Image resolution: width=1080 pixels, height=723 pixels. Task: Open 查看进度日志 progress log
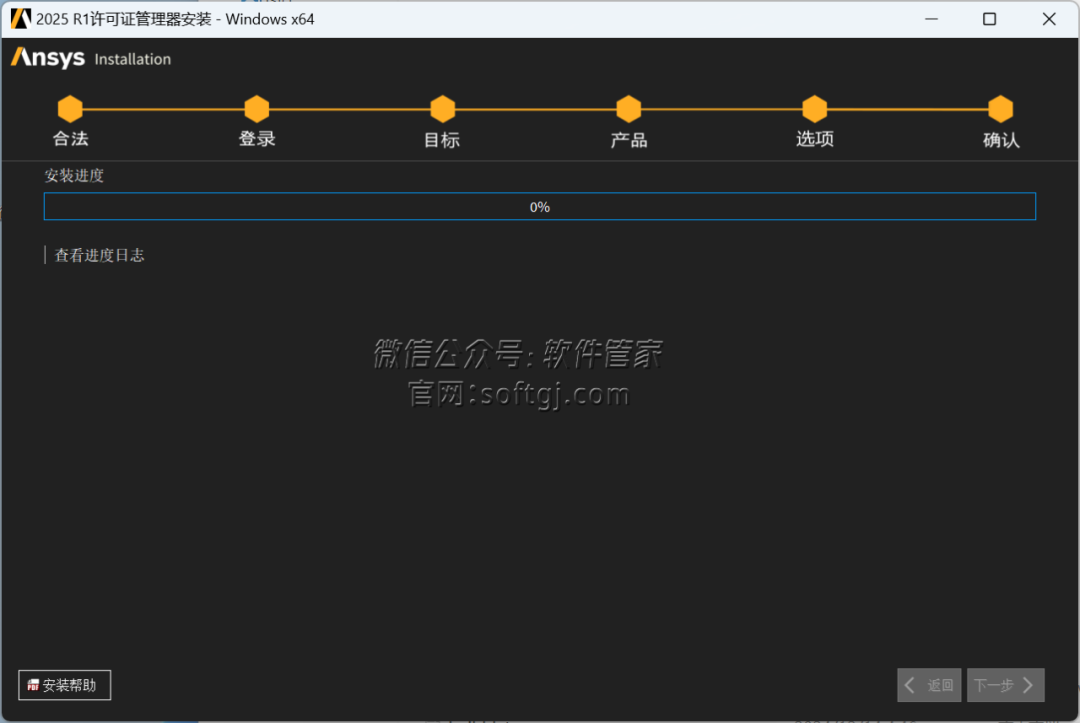99,255
